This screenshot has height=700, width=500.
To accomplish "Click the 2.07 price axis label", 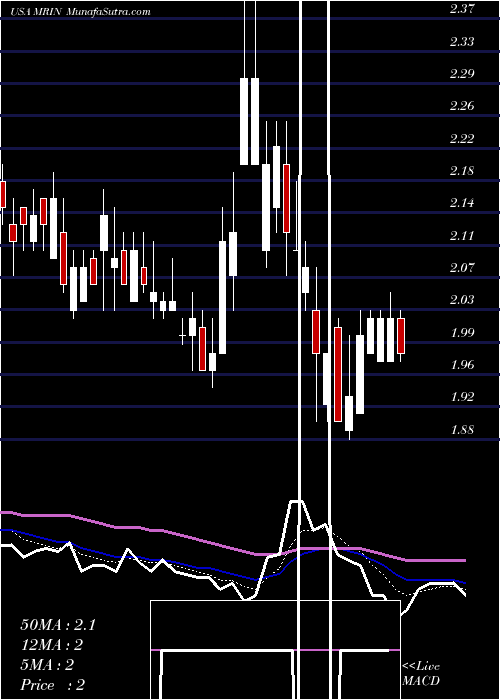I will (462, 267).
